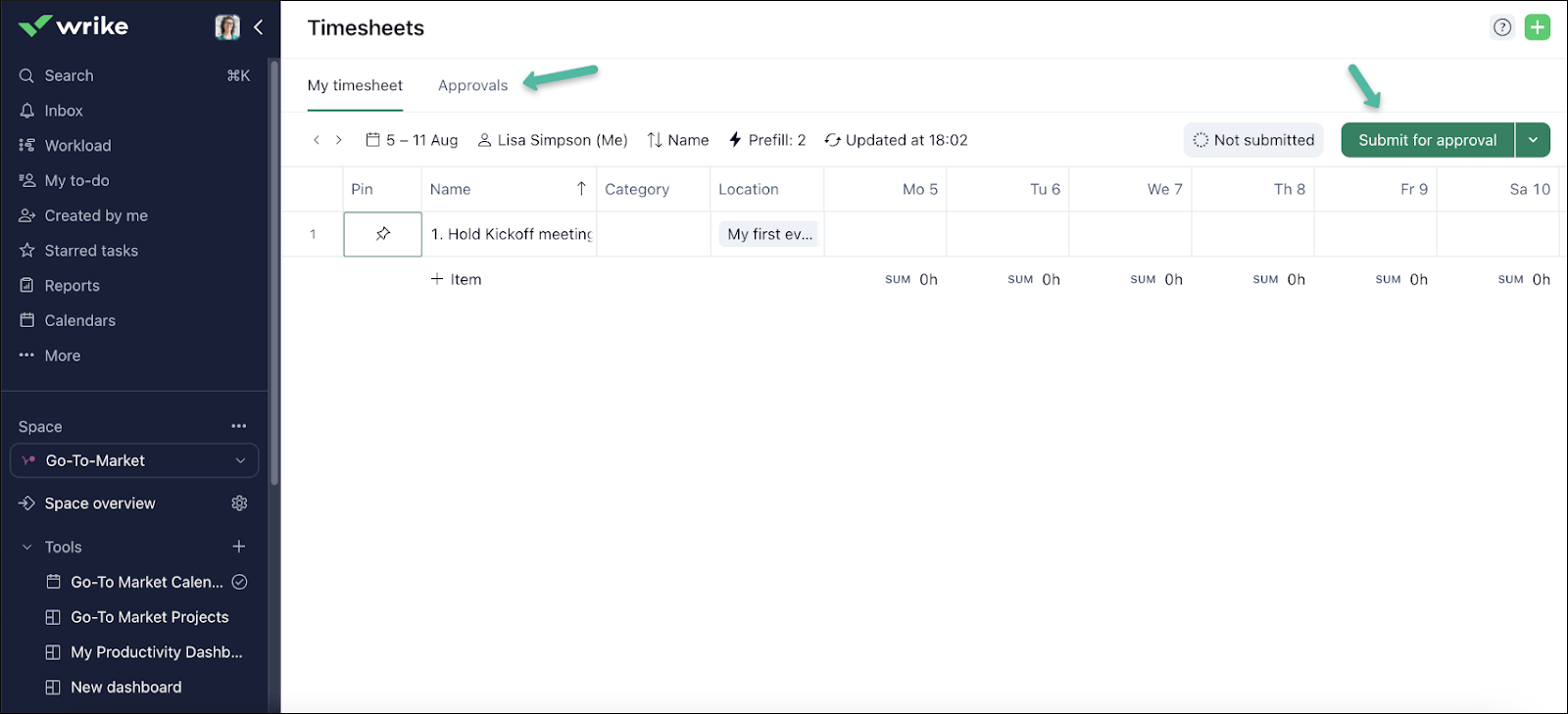
Task: Click the We 7 time cell for Hold Kickoff
Action: pyautogui.click(x=1130, y=234)
